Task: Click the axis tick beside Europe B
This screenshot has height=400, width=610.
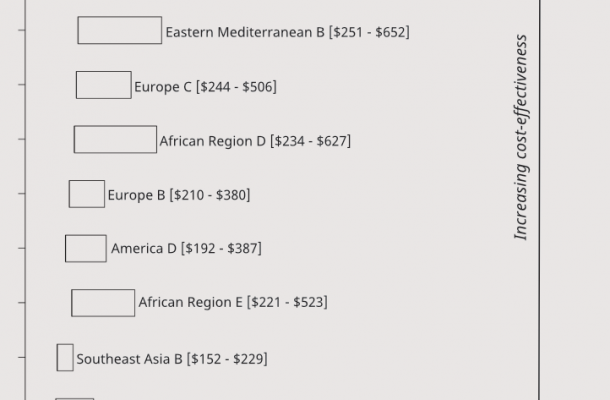Action: 22,193
